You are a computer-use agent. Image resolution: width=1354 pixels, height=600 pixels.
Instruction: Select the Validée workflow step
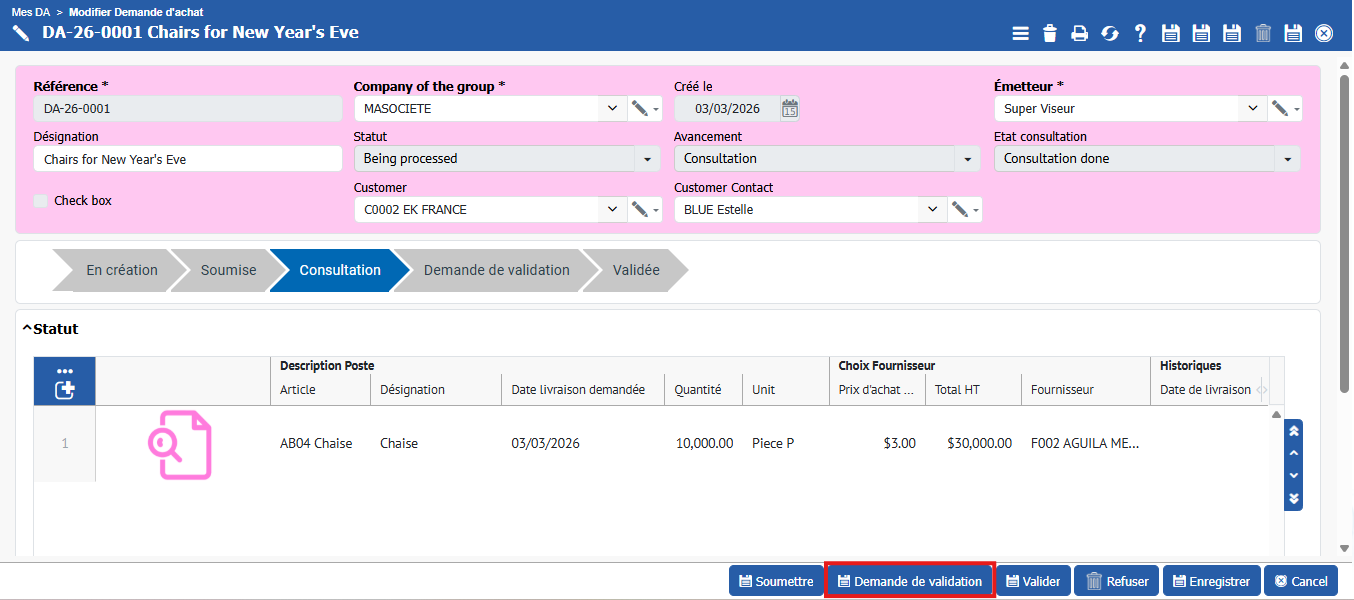click(635, 270)
